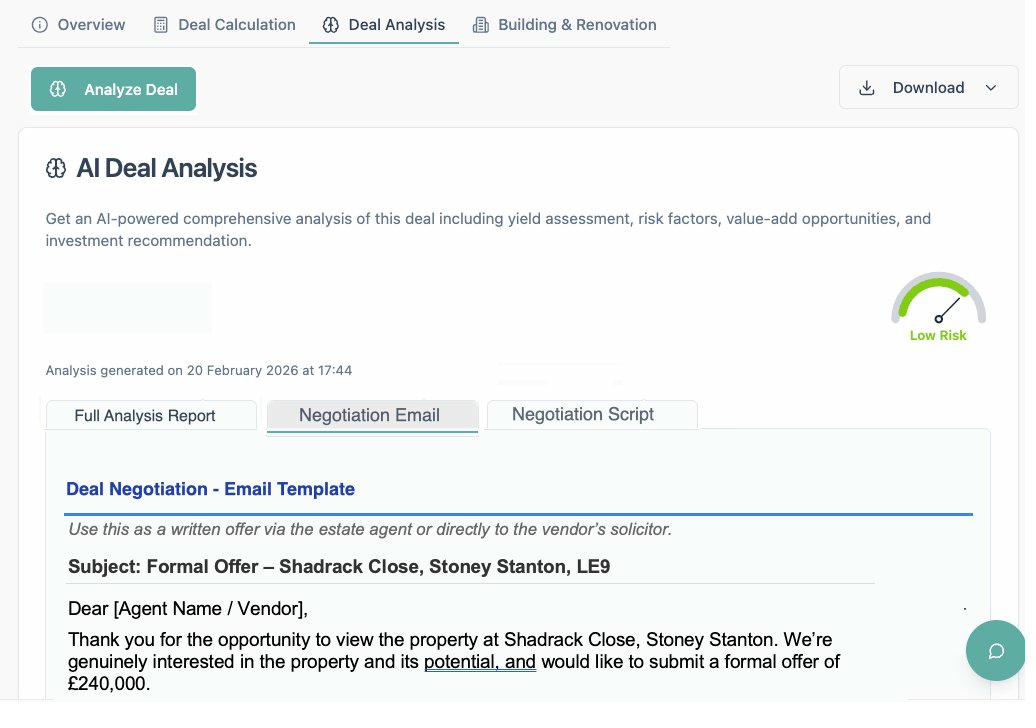This screenshot has width=1036, height=728.
Task: Click the Download button text
Action: coord(928,88)
